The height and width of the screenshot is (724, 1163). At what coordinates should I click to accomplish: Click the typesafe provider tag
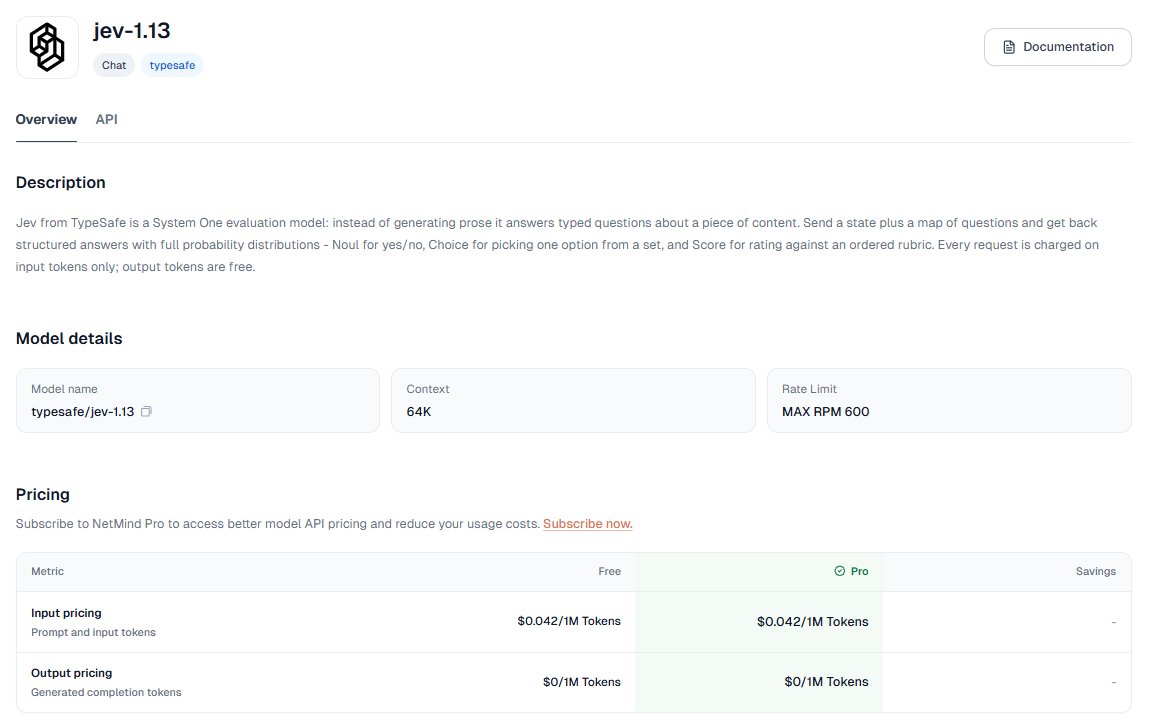point(172,65)
